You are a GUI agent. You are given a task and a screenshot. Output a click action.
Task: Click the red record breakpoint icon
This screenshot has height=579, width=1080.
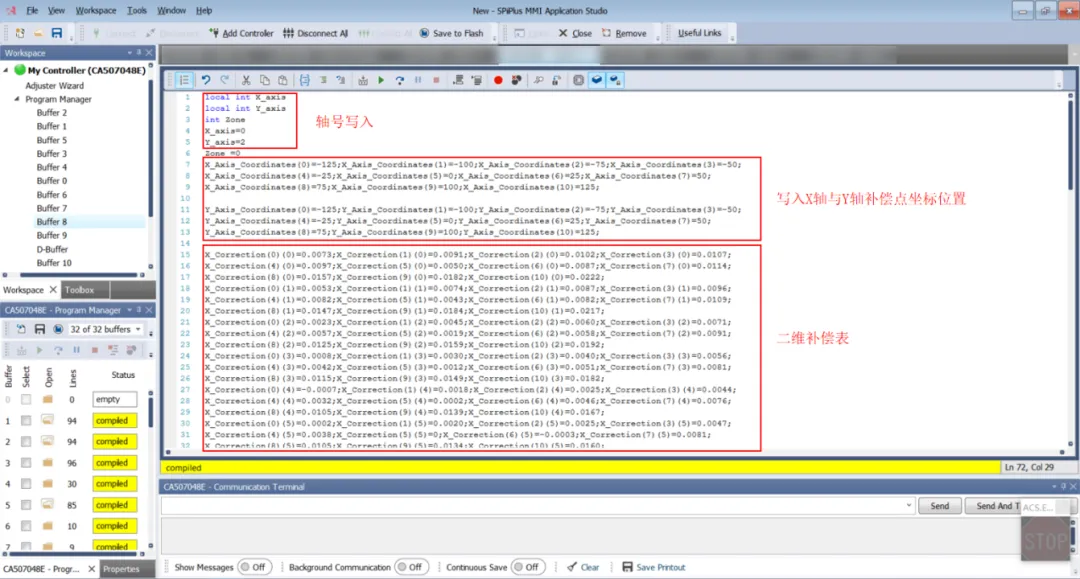[498, 80]
